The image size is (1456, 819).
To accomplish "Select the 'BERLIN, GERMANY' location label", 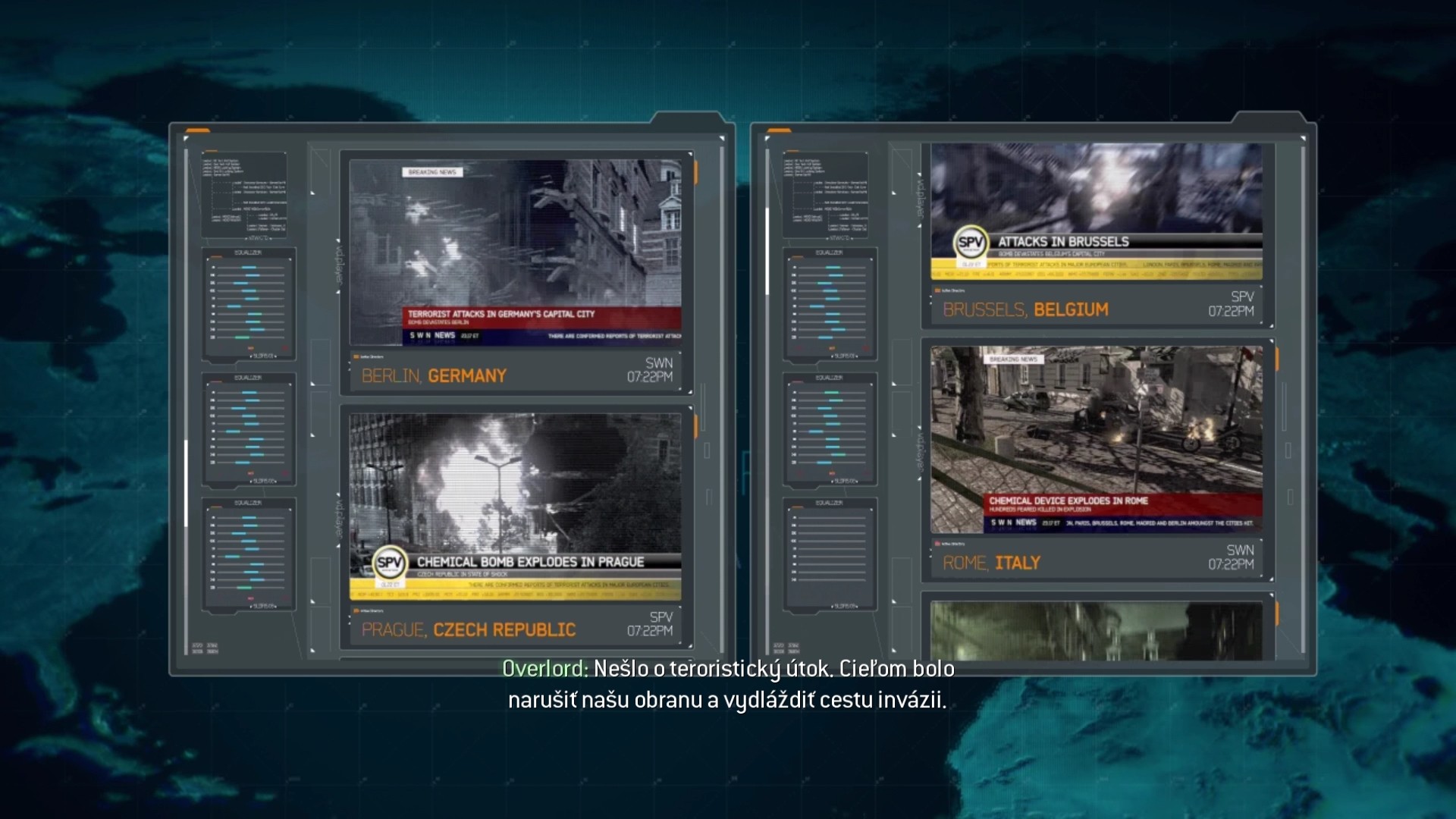I will (x=434, y=376).
